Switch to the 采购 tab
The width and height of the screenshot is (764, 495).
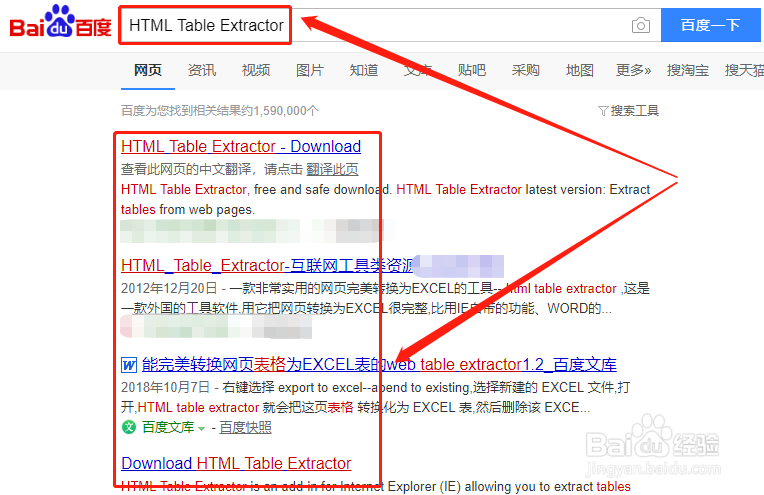click(526, 71)
